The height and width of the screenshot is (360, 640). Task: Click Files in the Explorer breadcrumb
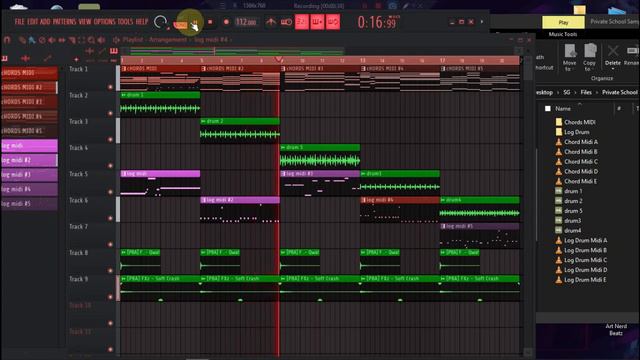coord(586,93)
